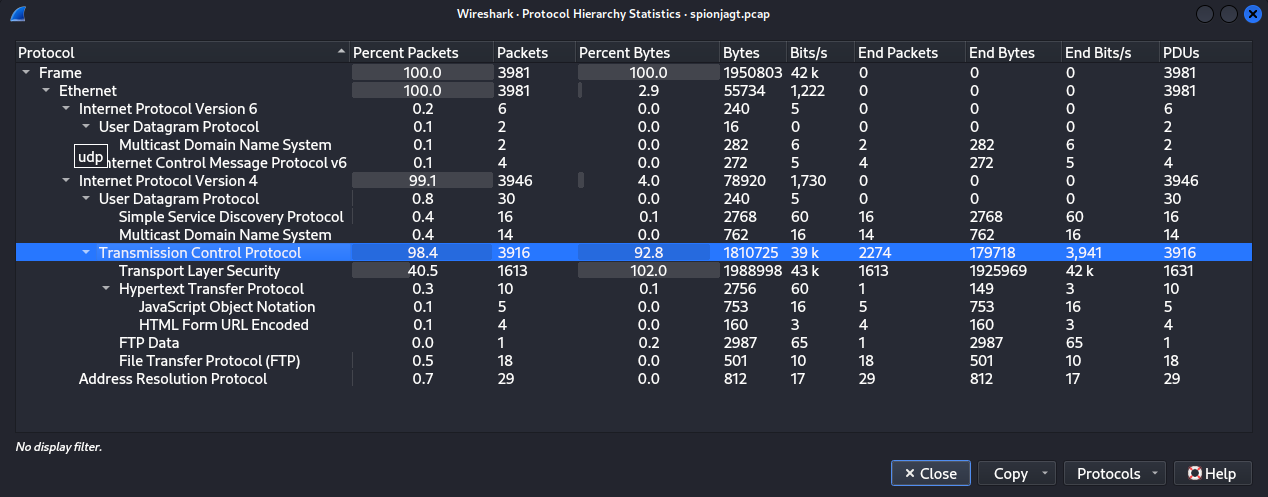Image resolution: width=1268 pixels, height=497 pixels.
Task: Select the Address Resolution Protocol row
Action: point(173,379)
